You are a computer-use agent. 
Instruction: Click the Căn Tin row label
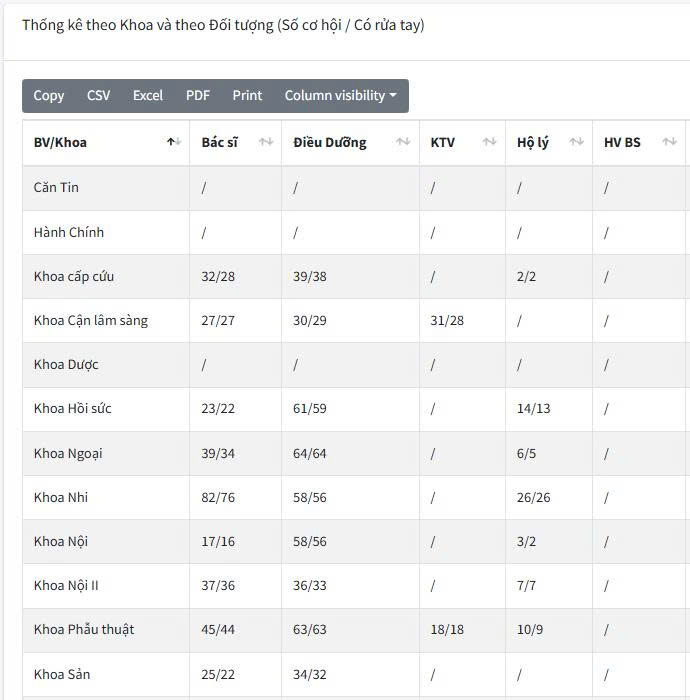coord(56,187)
